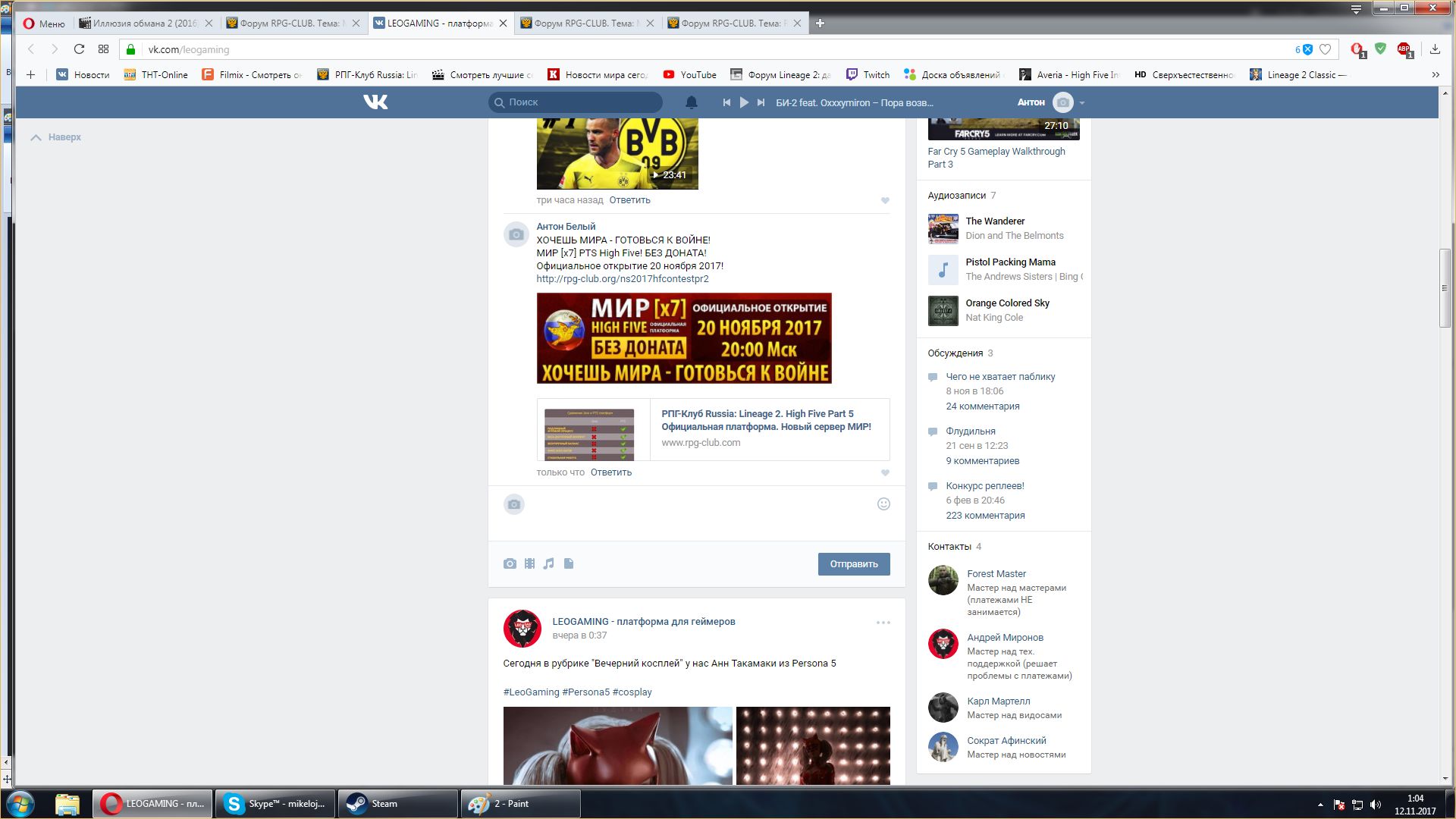Viewport: 1456px width, 819px height.
Task: Expand the hidden bookmarks overflow chevron
Action: pos(1435,74)
